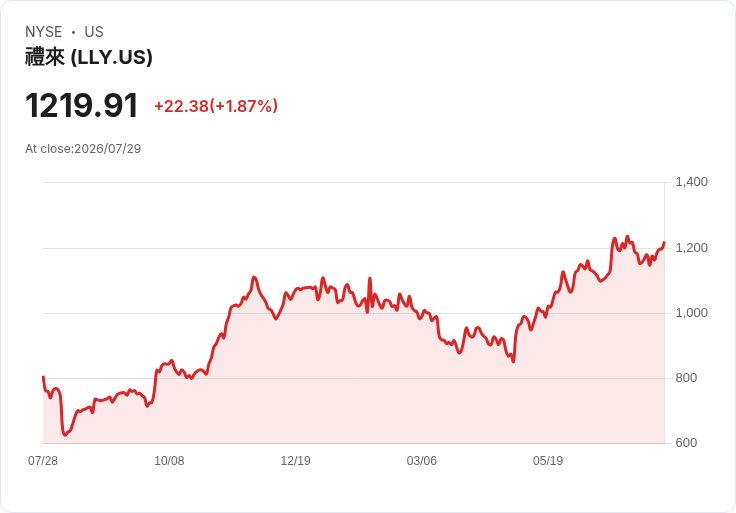
Task: Select the 12/19 date on x-axis
Action: [295, 461]
